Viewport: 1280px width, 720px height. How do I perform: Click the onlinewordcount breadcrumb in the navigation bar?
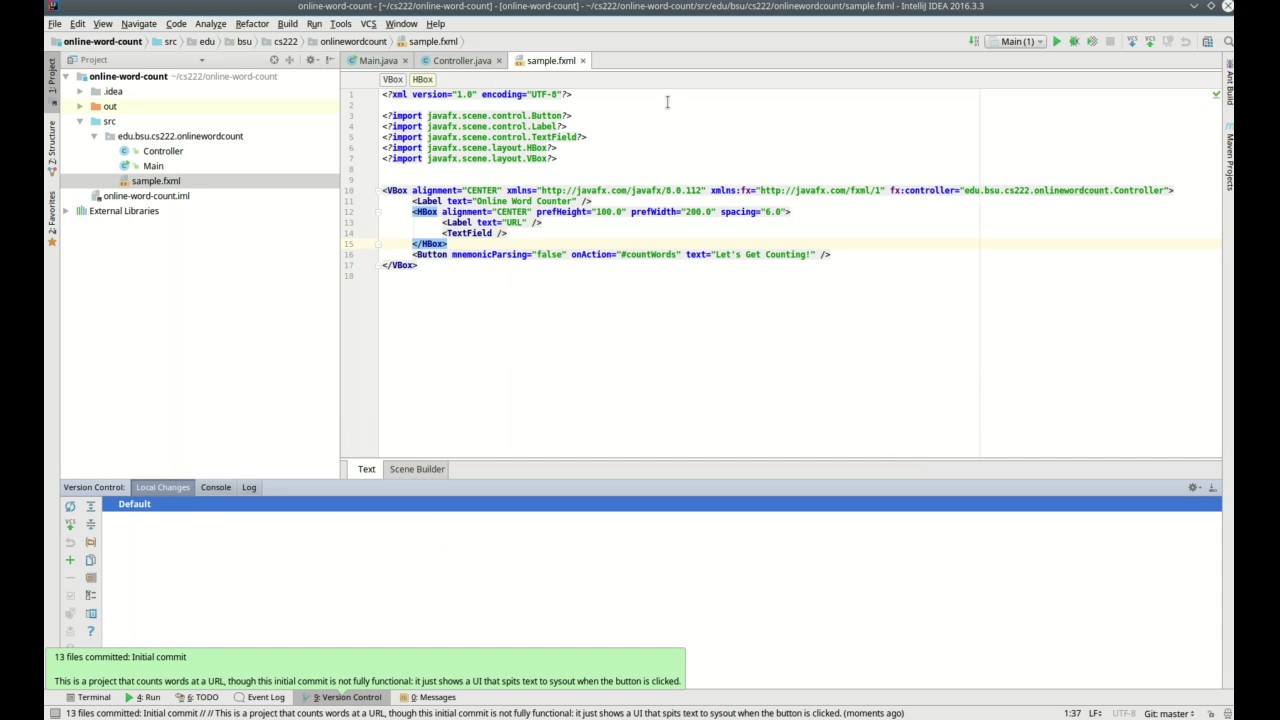pyautogui.click(x=347, y=42)
